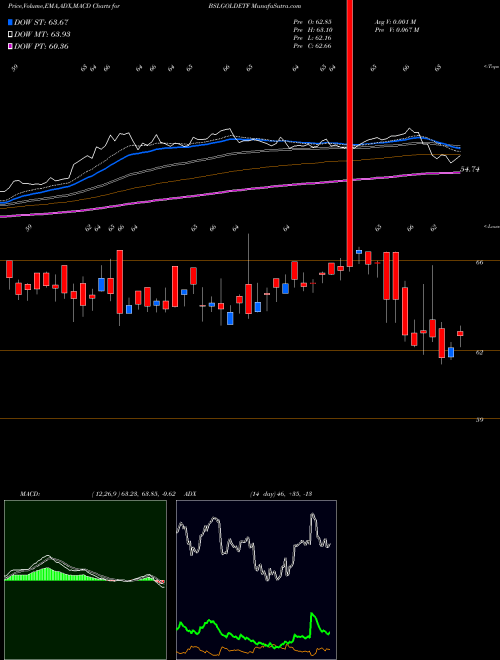Select the DOW ST: 63.67 label
500x660 pixels.
tap(41, 22)
